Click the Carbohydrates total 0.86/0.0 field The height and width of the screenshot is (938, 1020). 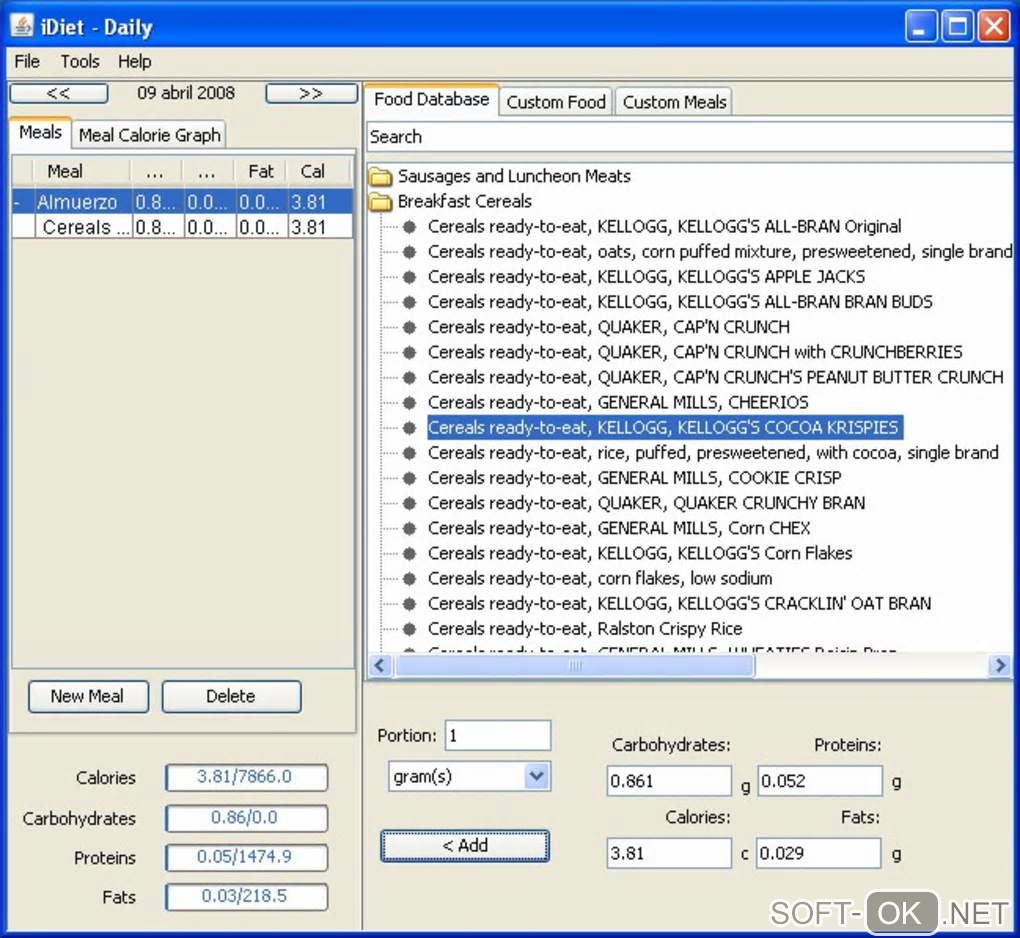pyautogui.click(x=246, y=818)
